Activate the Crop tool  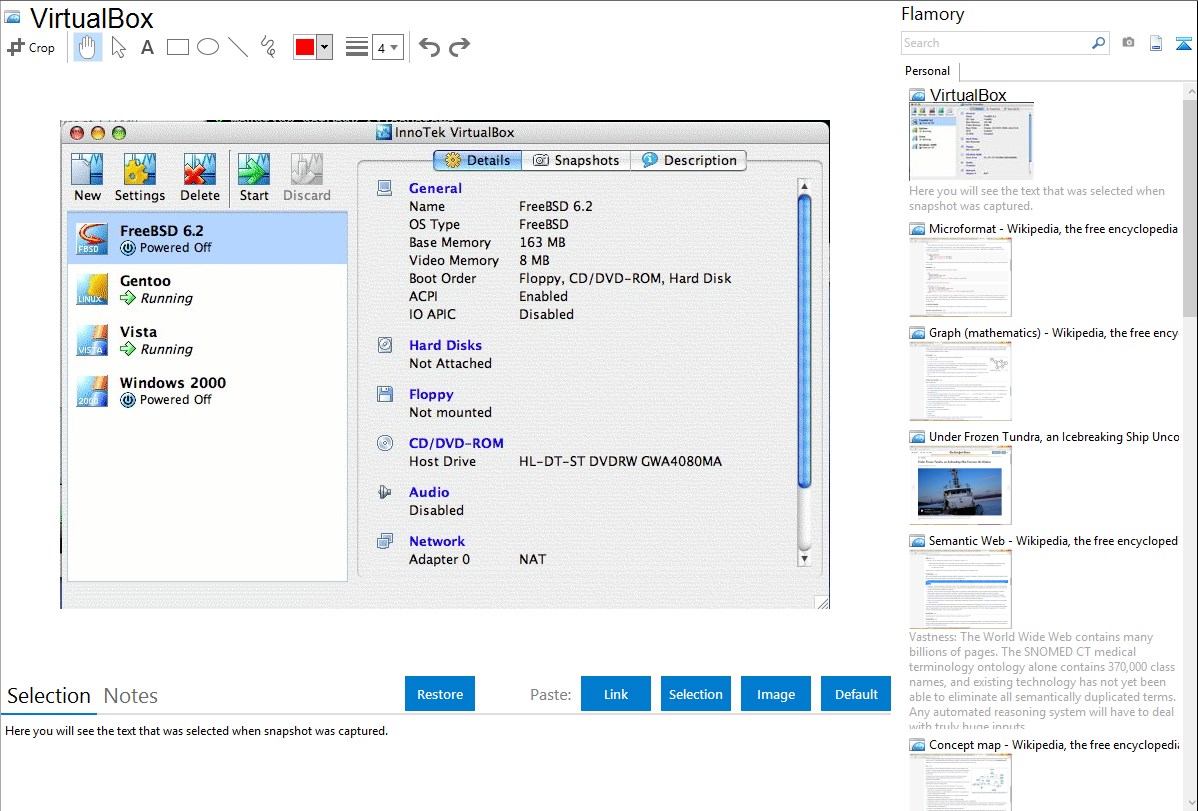tap(31, 47)
